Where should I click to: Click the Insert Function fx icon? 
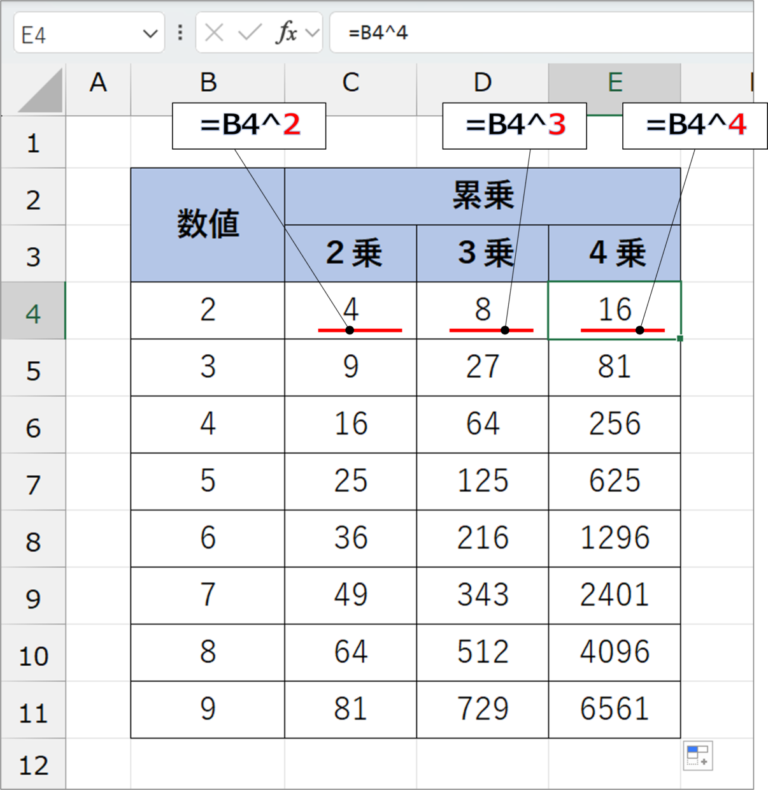click(287, 33)
